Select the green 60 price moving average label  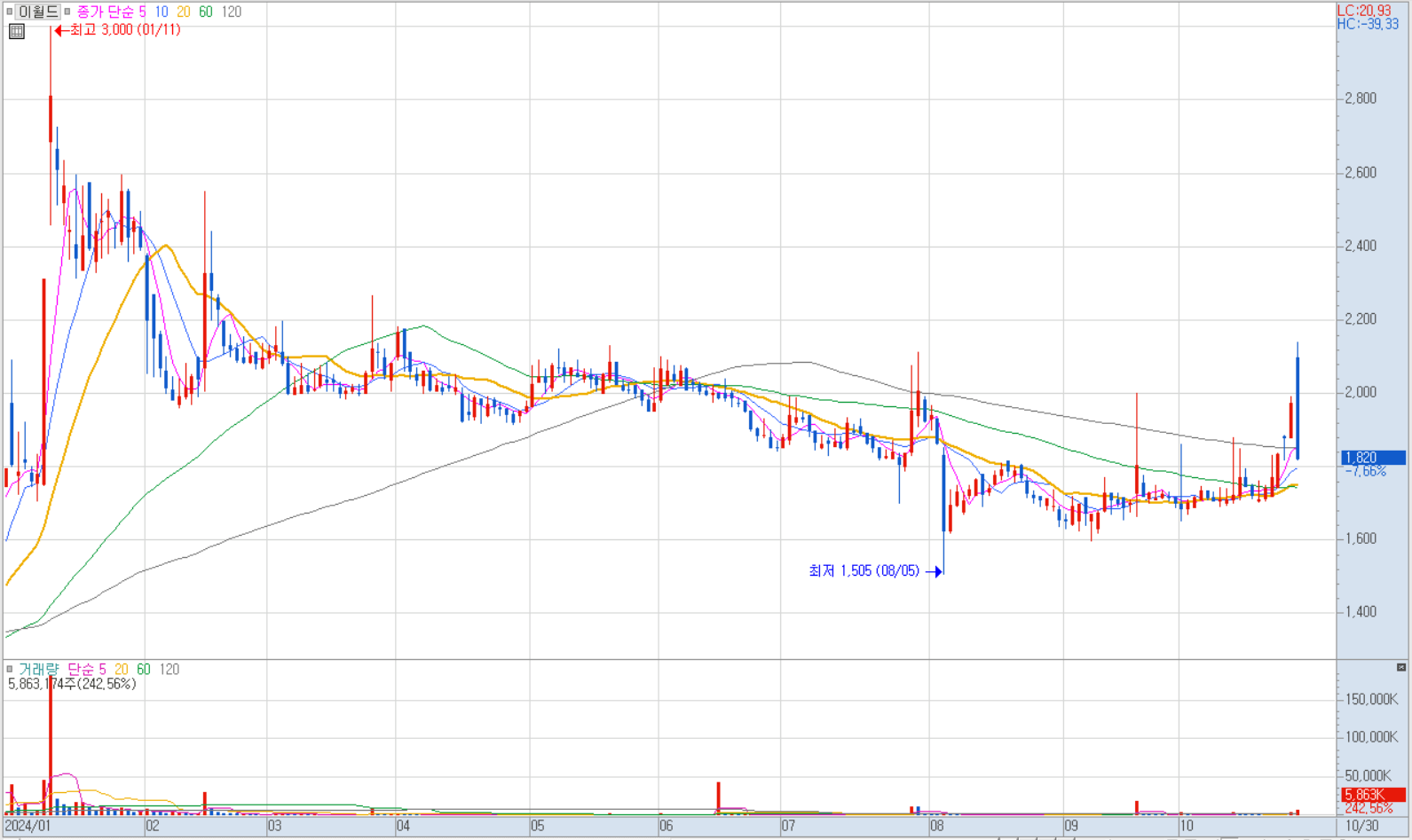(206, 12)
